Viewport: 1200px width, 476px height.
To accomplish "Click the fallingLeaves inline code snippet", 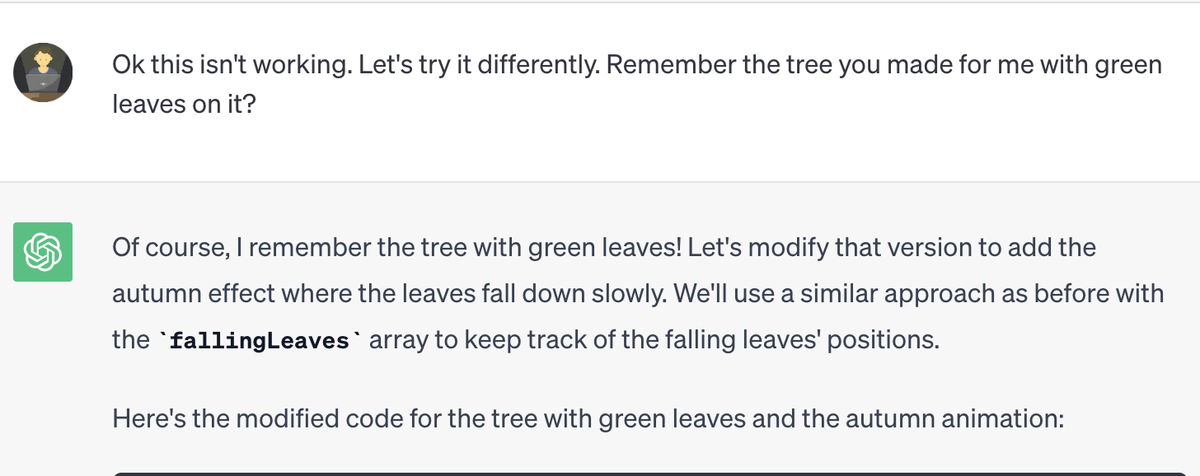I will click(260, 340).
